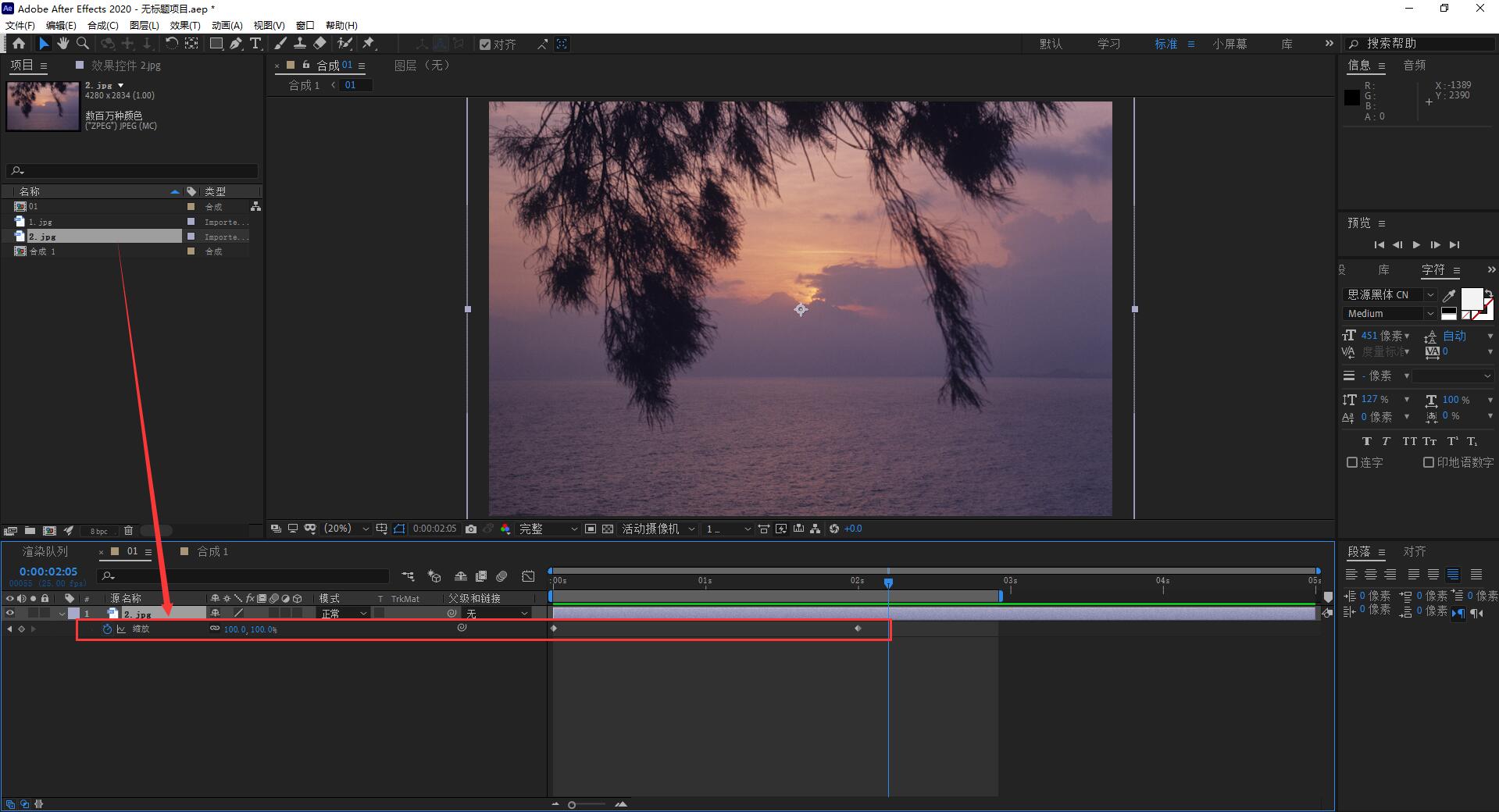Screen dimensions: 1499x812
Task: Play the preview with the play button
Action: tap(1416, 245)
